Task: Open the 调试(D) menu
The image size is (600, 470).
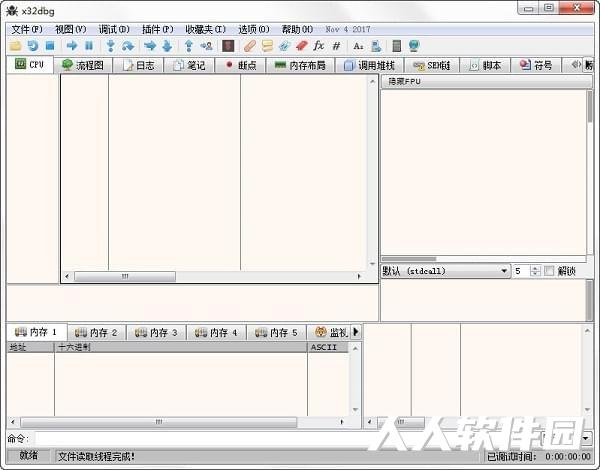Action: coord(114,29)
